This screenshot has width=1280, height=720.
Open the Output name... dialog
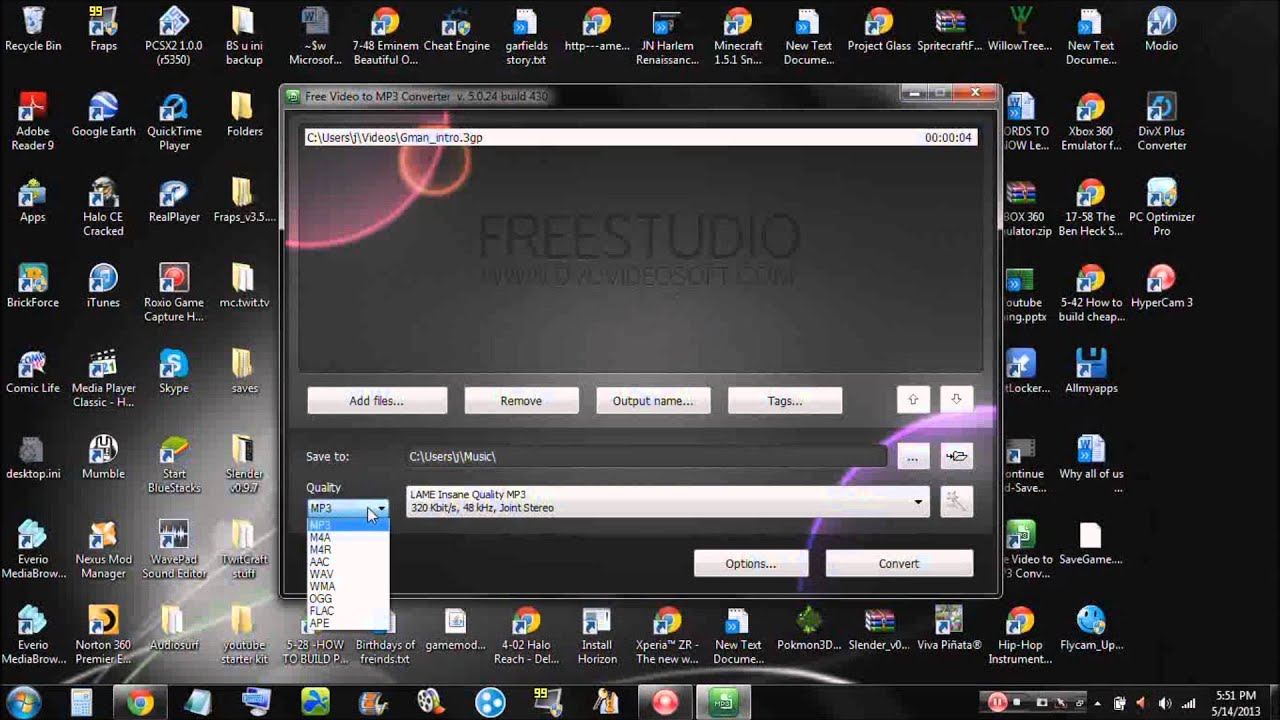pyautogui.click(x=653, y=401)
